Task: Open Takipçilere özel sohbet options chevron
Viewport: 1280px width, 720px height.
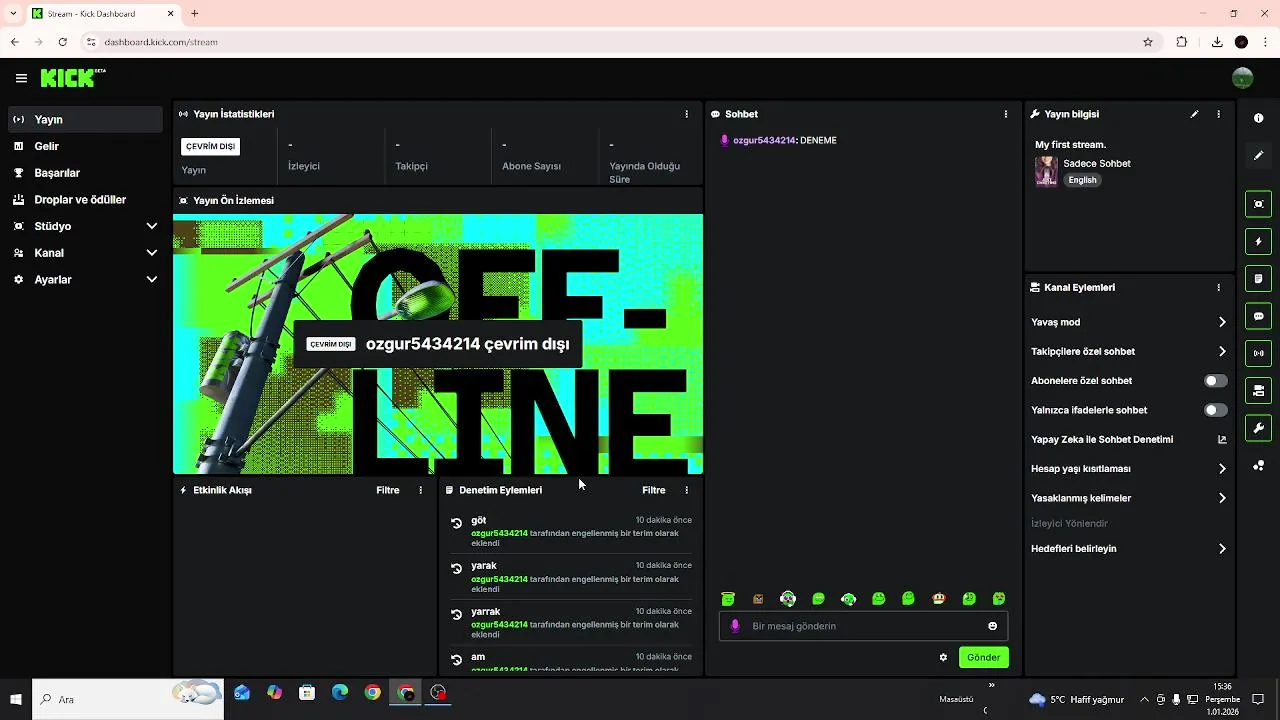Action: (x=1221, y=351)
